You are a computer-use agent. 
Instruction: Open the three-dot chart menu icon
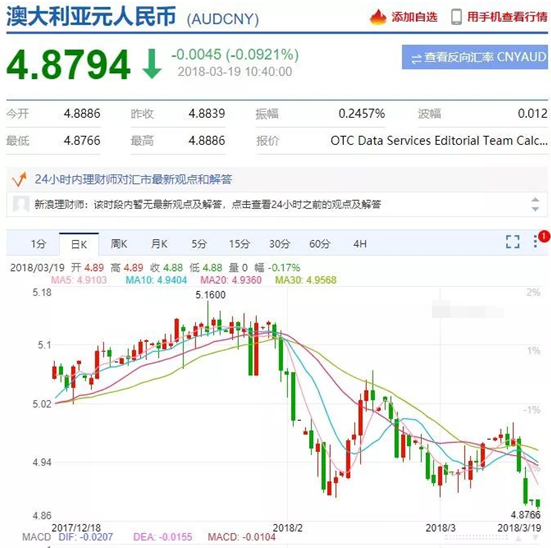535,241
